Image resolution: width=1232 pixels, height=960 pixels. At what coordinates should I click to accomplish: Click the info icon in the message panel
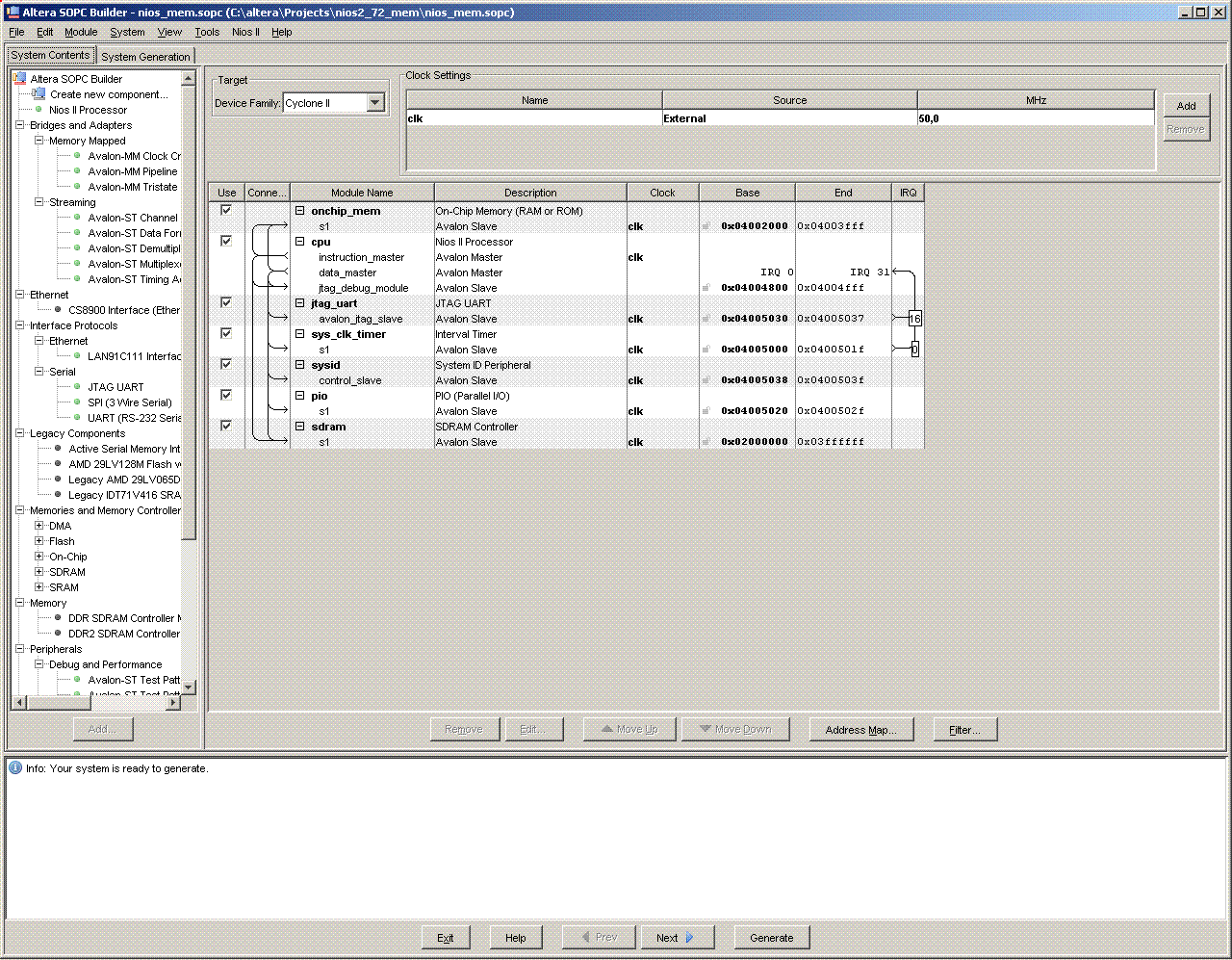[x=15, y=768]
